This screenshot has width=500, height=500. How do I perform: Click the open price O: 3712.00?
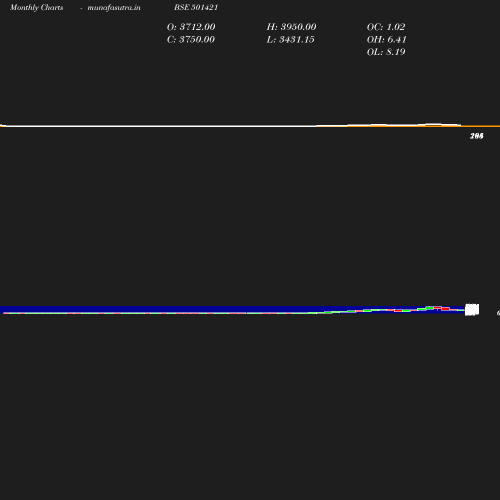(191, 27)
